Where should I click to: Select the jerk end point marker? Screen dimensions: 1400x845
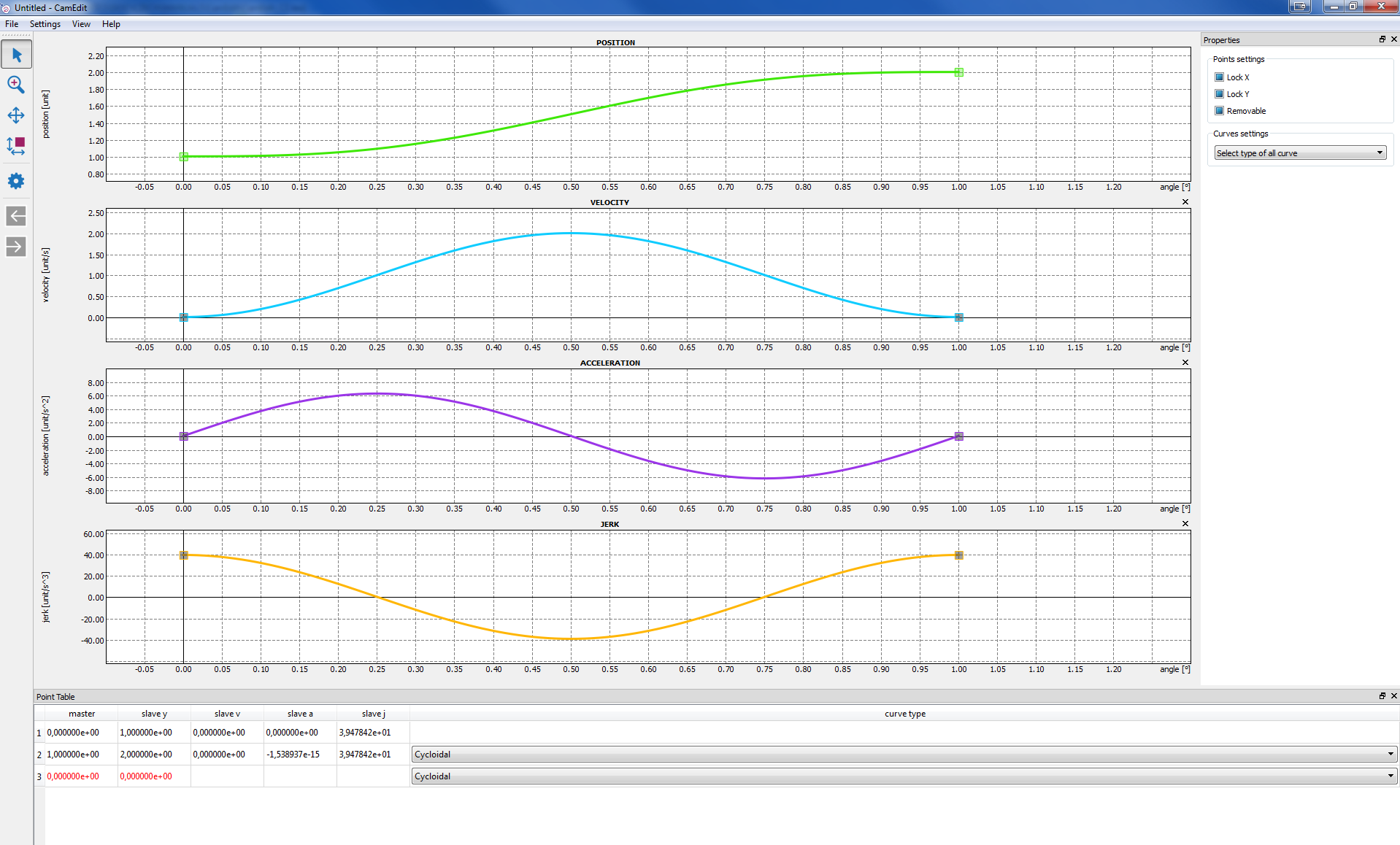959,555
